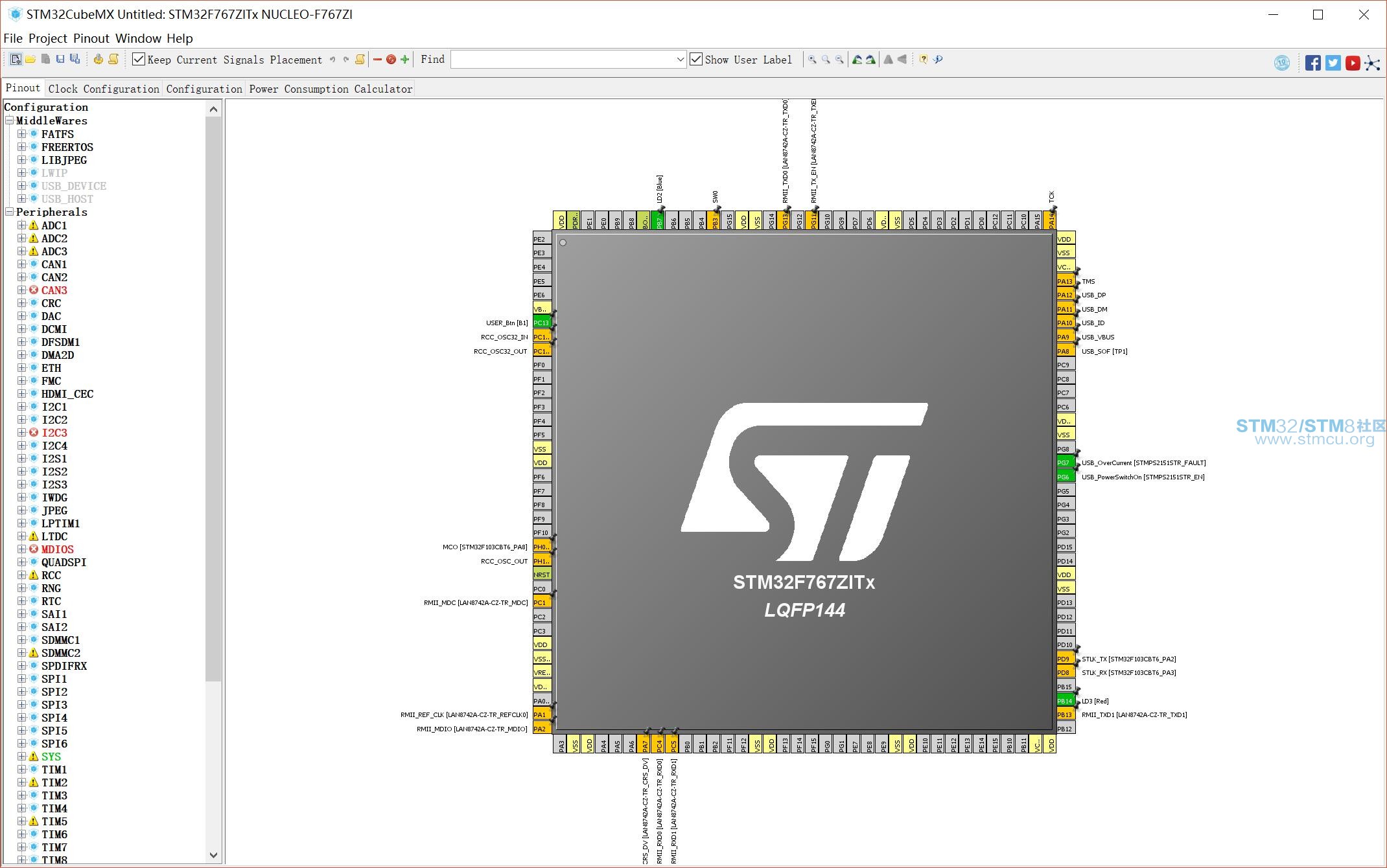
Task: Click pin PC13 labeled USER_Btn
Action: point(542,323)
